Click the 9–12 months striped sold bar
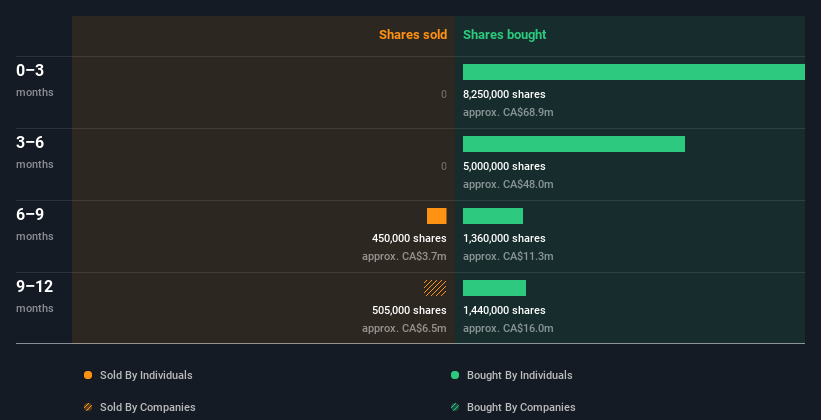The width and height of the screenshot is (821, 420). (x=435, y=288)
